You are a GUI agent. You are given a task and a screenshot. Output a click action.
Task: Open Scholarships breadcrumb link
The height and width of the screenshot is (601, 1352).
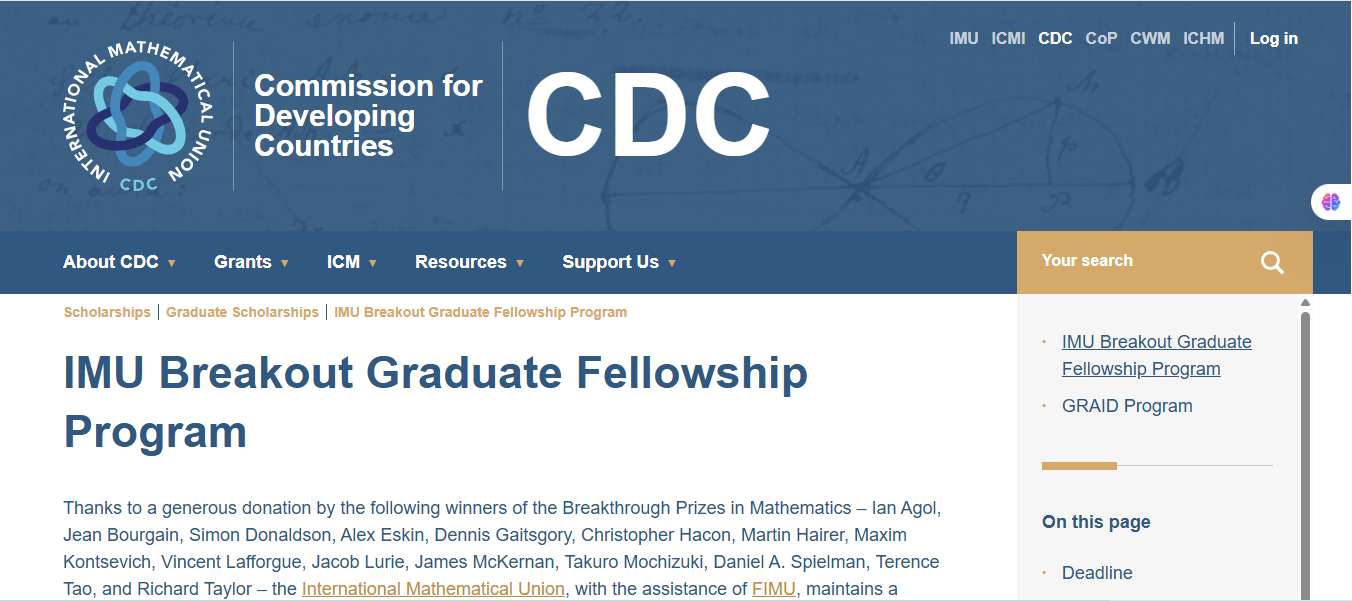[x=107, y=312]
